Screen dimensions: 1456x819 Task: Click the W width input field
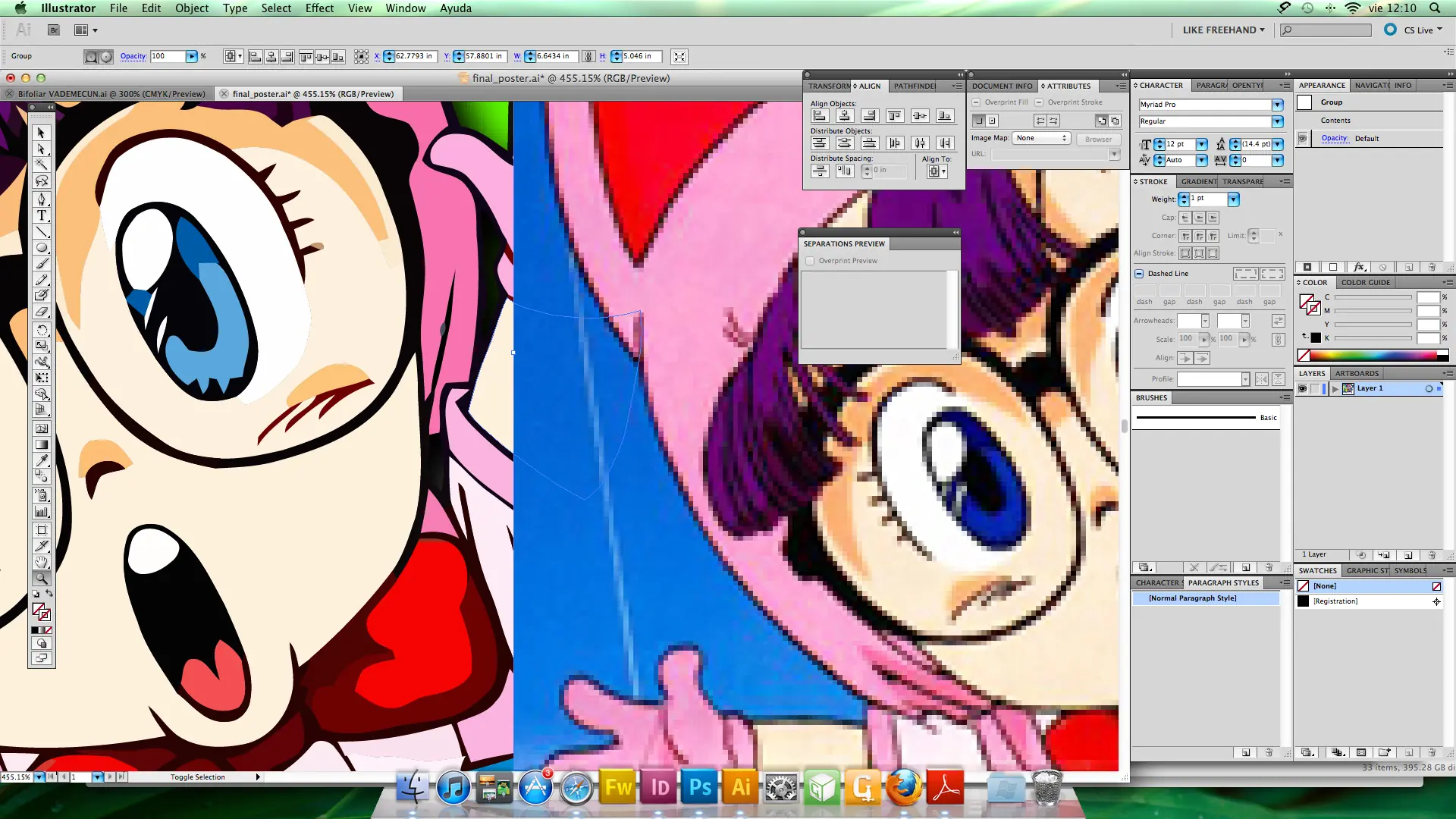point(555,56)
